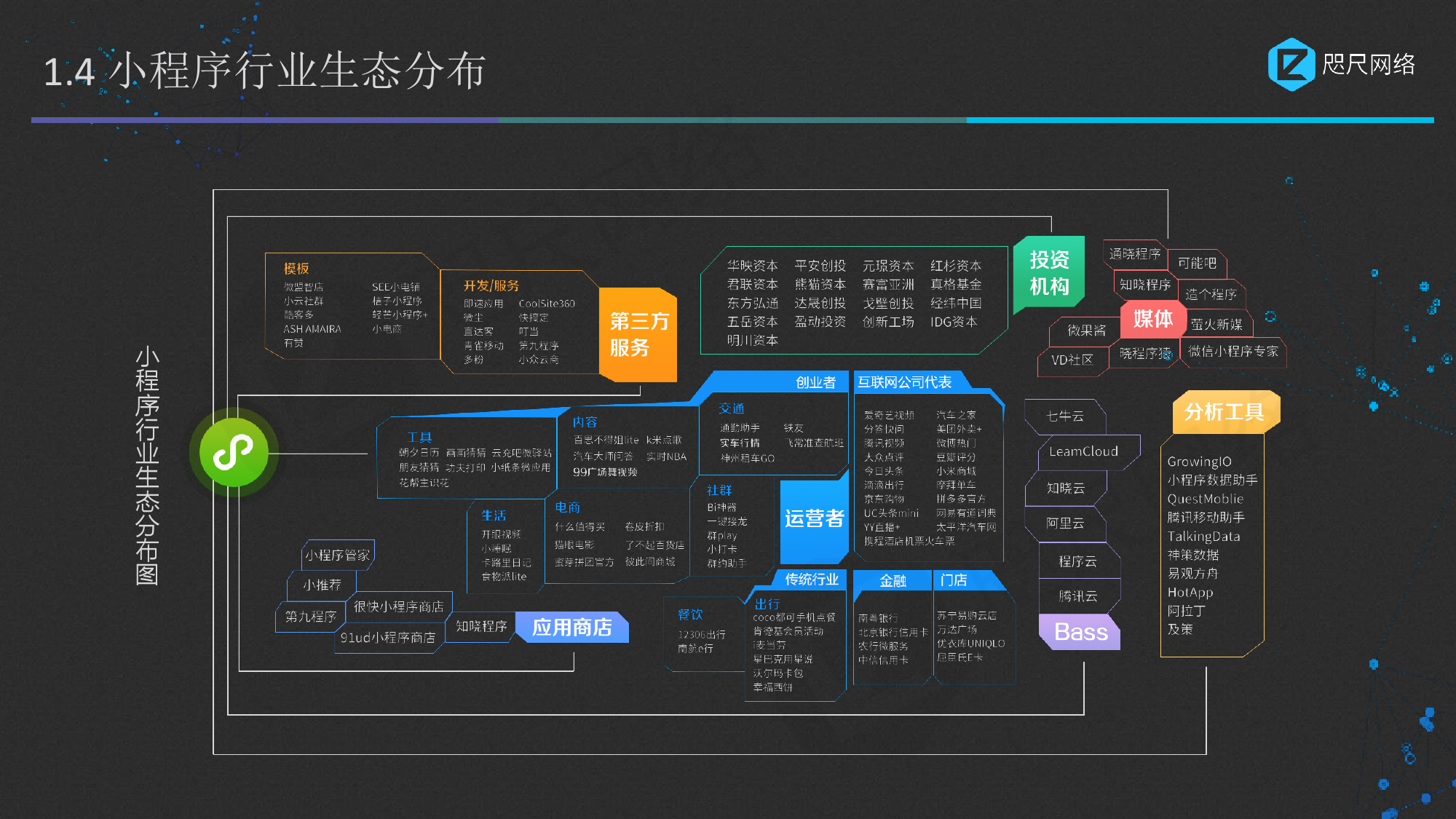Screen dimensions: 1456x819
Task: Click 华映资本 in investors list
Action: pos(753,266)
